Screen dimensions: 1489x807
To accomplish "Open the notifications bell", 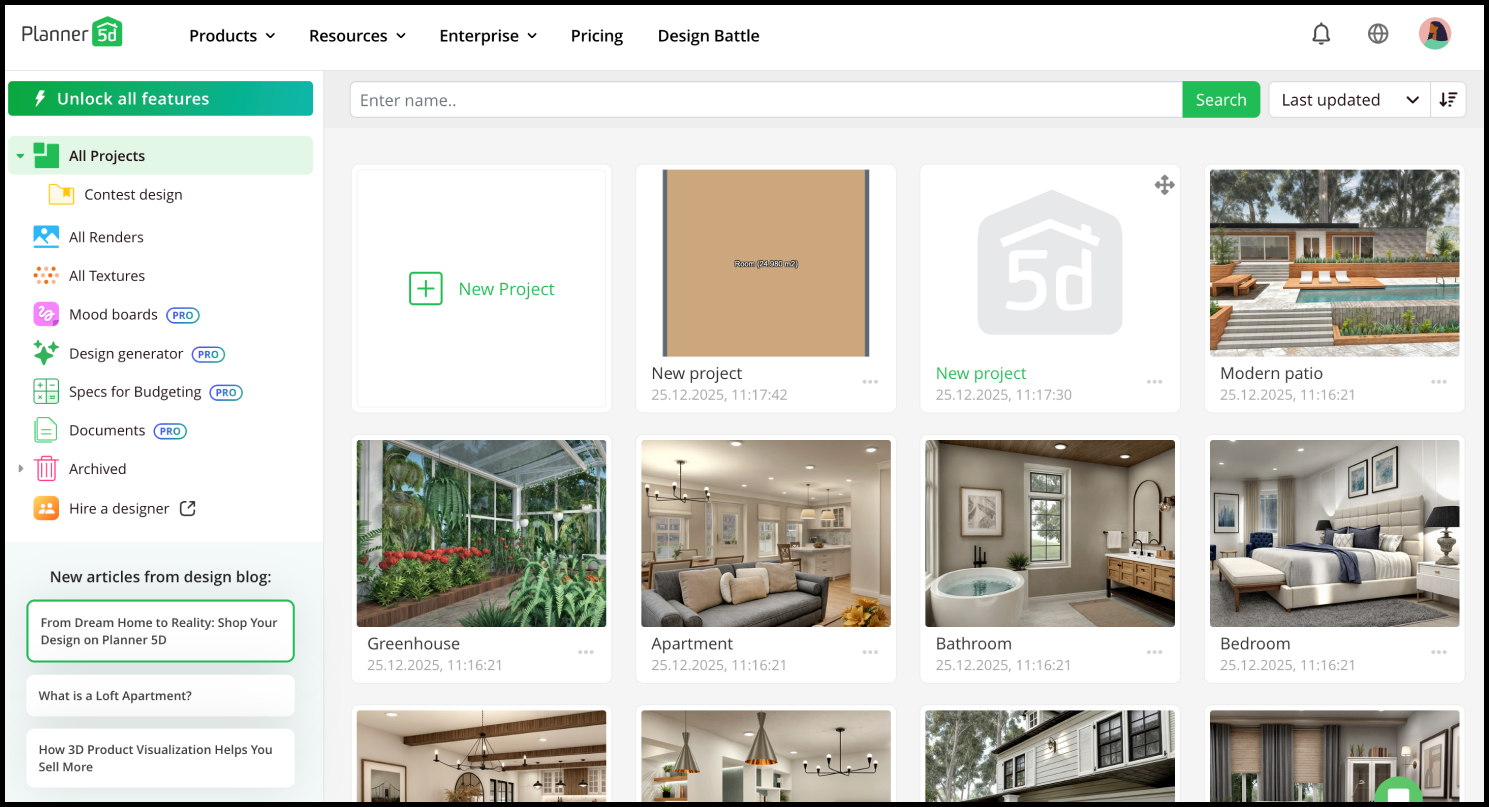I will tap(1321, 34).
